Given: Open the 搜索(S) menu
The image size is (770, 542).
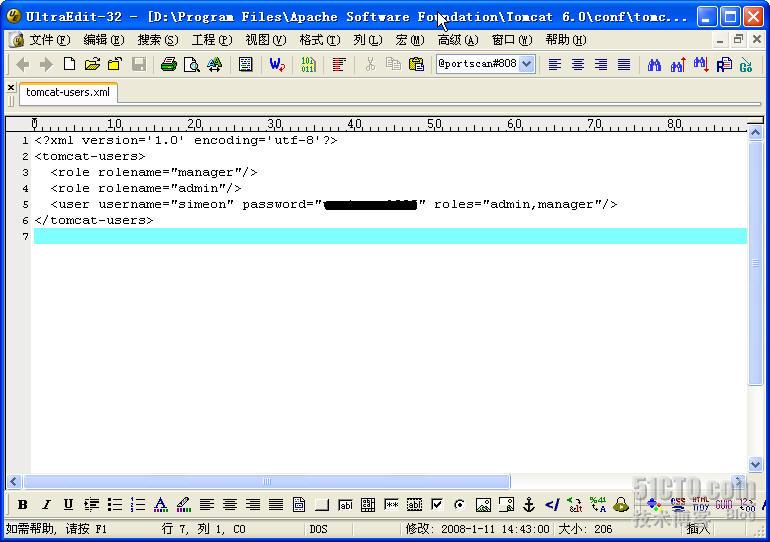Looking at the screenshot, I should 158,40.
